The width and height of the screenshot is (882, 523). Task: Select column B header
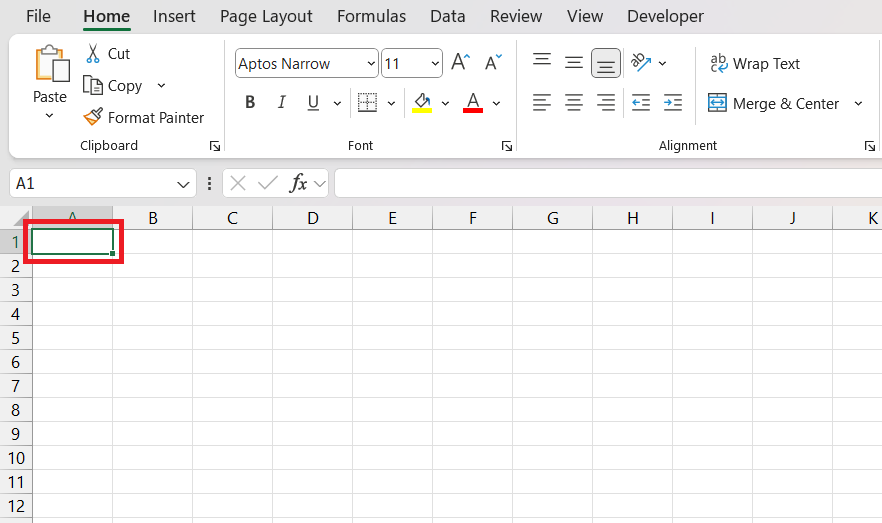click(x=152, y=218)
